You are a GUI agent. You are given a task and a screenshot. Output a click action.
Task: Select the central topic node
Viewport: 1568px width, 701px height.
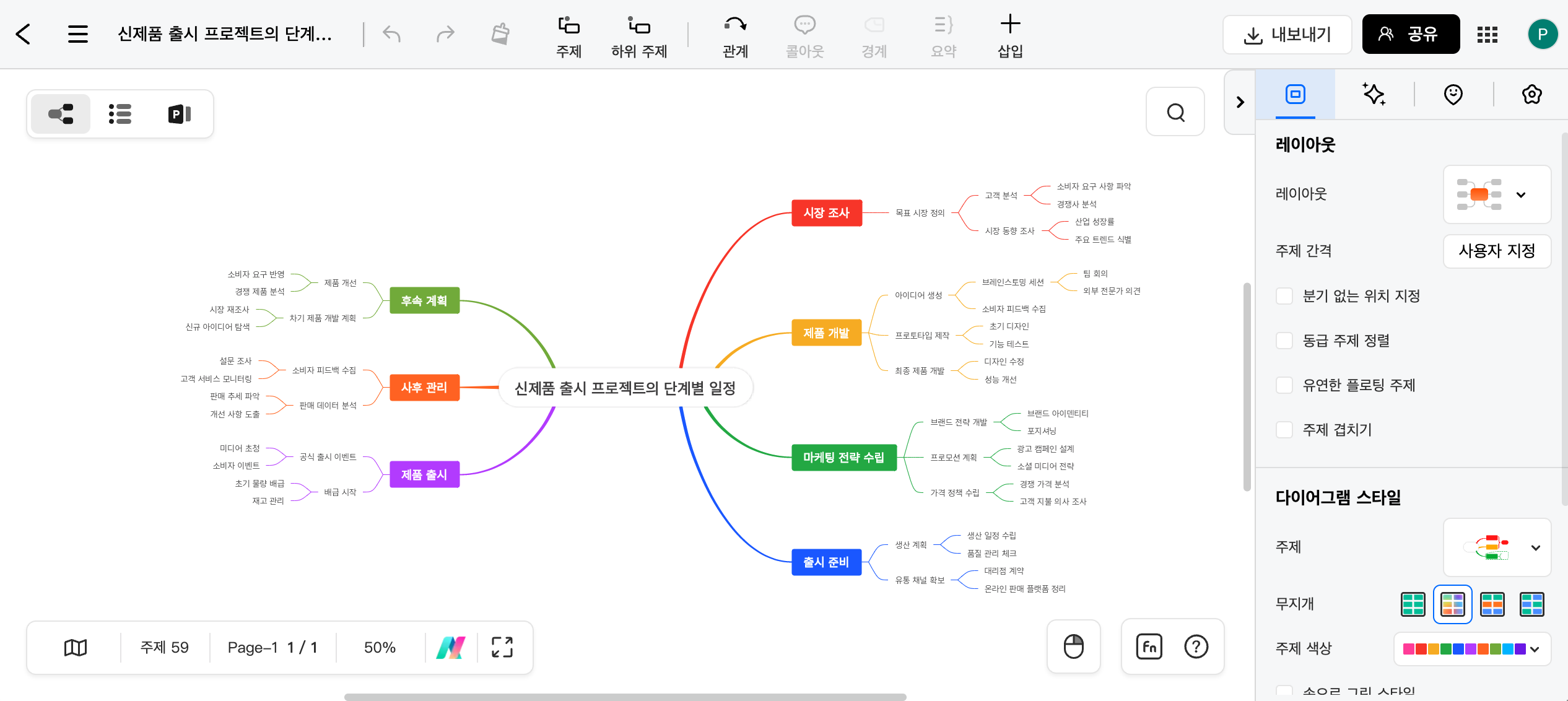pyautogui.click(x=625, y=388)
